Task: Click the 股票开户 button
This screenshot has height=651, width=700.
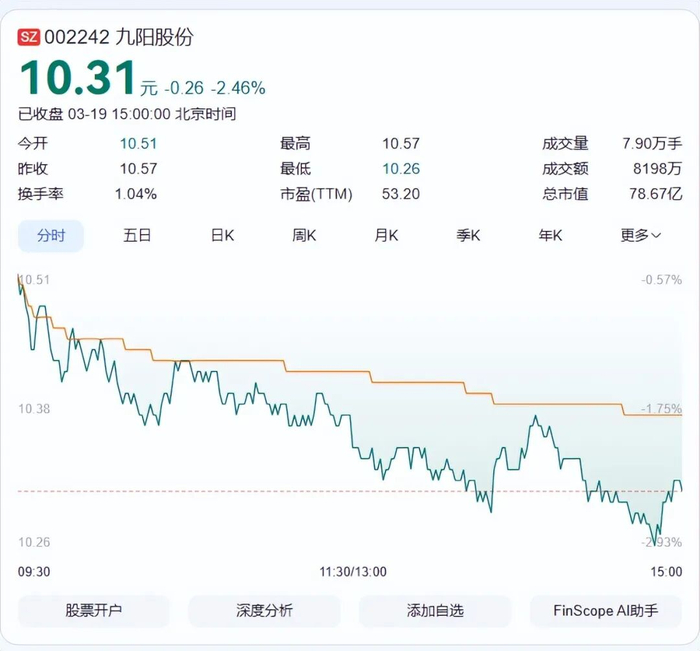Action: (x=94, y=610)
